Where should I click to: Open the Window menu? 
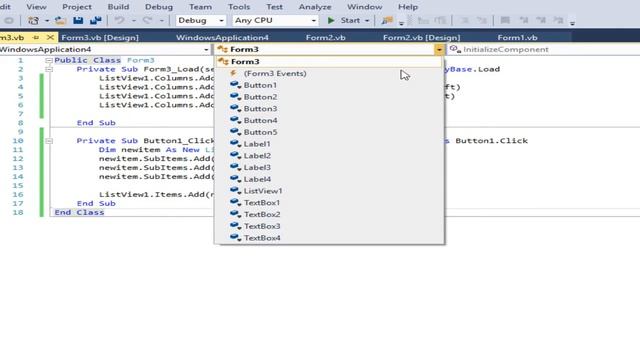pyautogui.click(x=364, y=7)
